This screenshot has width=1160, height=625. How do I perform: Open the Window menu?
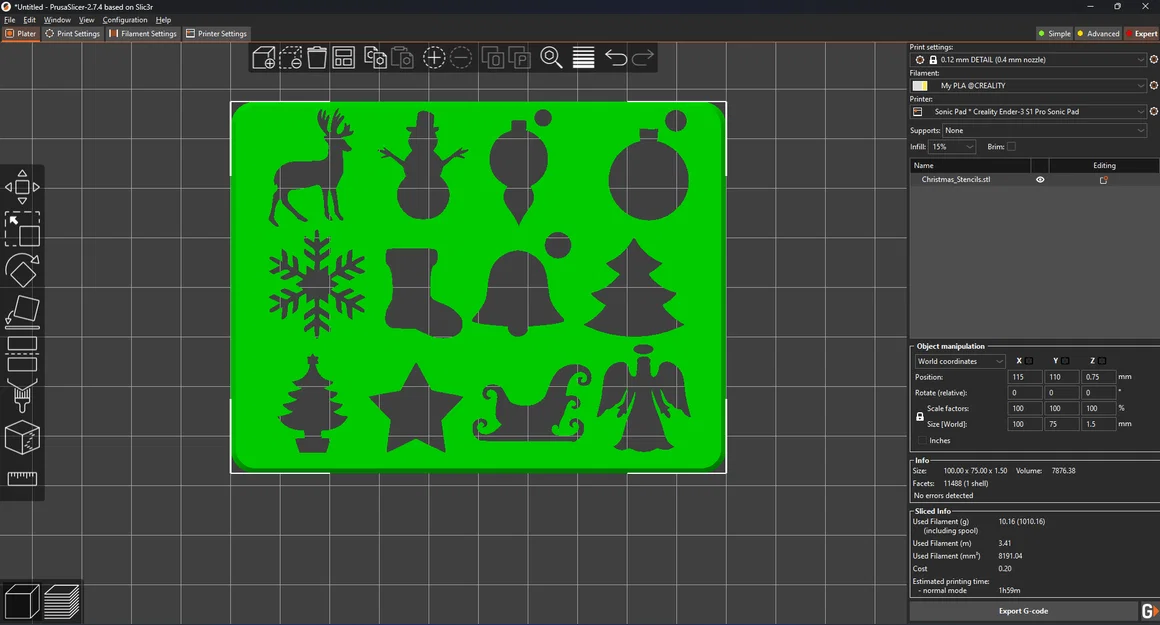(57, 20)
